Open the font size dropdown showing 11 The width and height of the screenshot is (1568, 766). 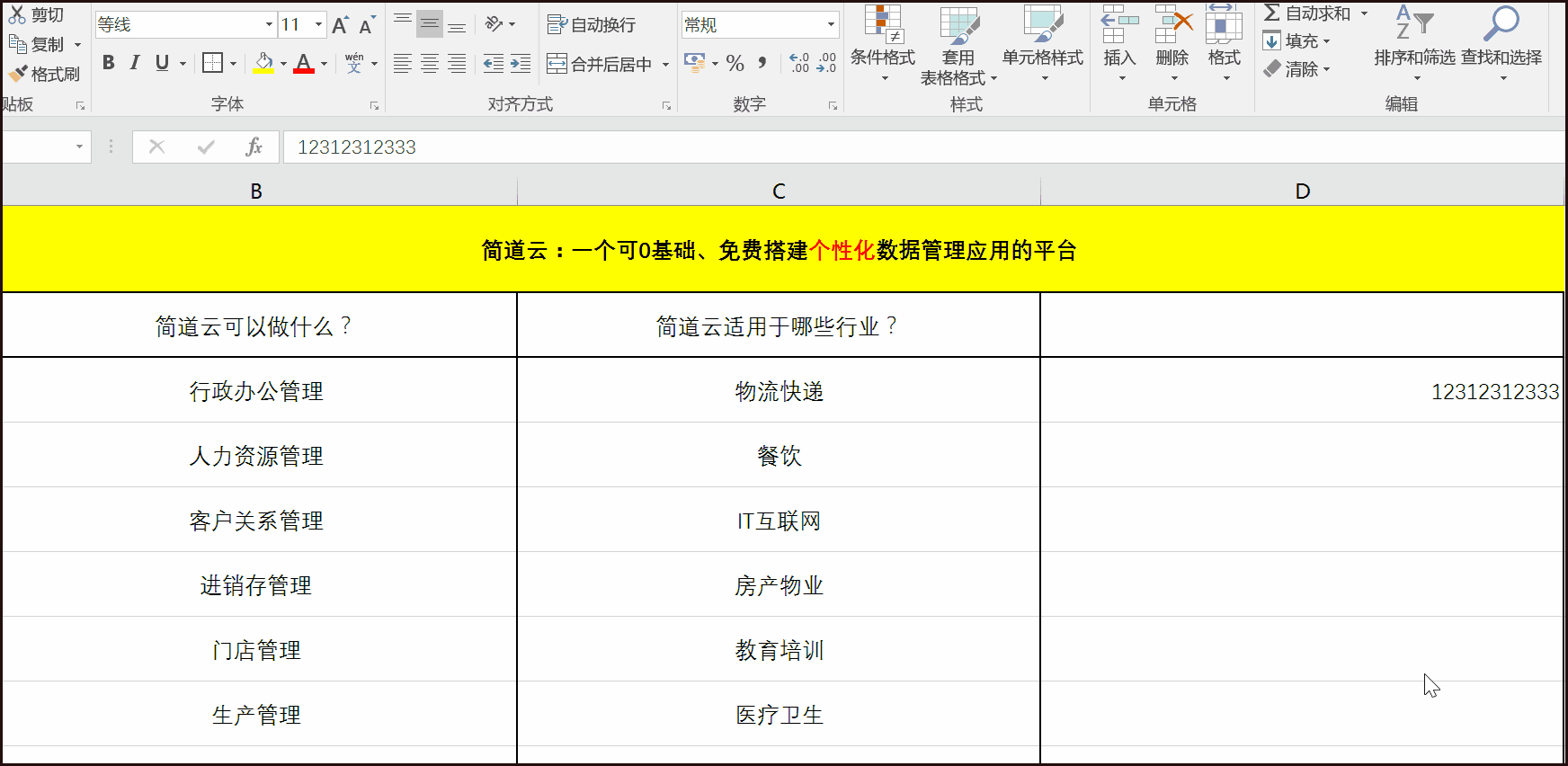point(318,24)
